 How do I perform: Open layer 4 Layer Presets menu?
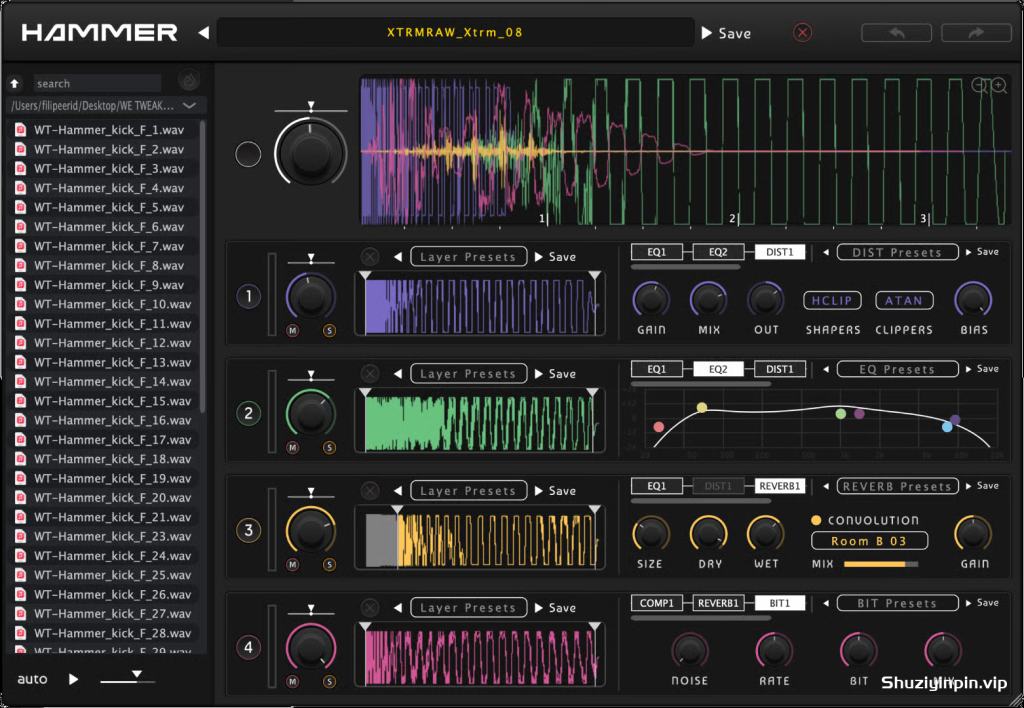click(468, 607)
